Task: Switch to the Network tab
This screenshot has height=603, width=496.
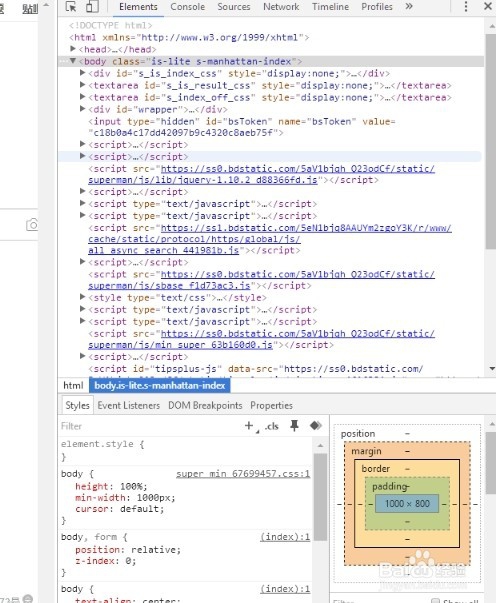Action: pyautogui.click(x=281, y=7)
